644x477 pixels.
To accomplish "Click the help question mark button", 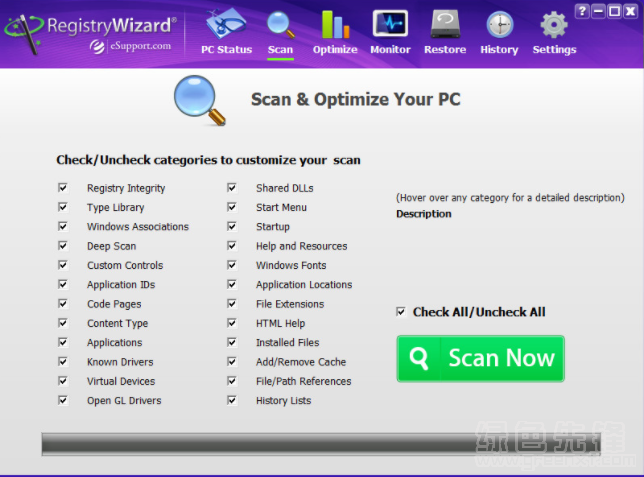I will (x=582, y=11).
